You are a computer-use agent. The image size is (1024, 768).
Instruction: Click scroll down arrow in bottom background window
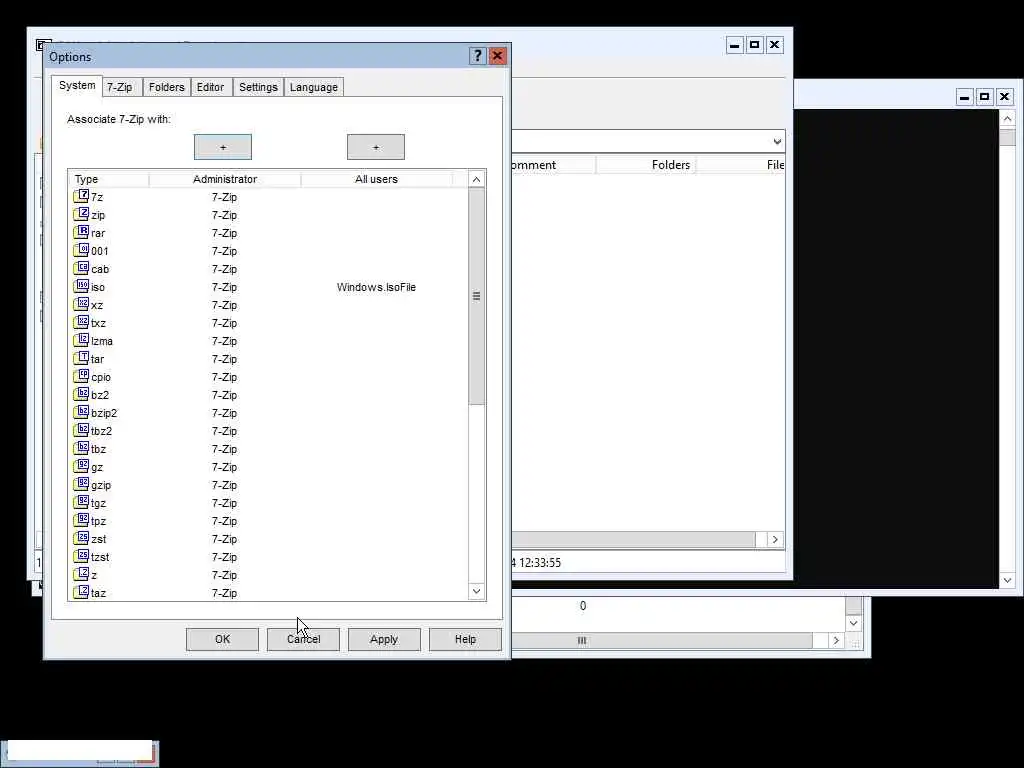coord(854,623)
